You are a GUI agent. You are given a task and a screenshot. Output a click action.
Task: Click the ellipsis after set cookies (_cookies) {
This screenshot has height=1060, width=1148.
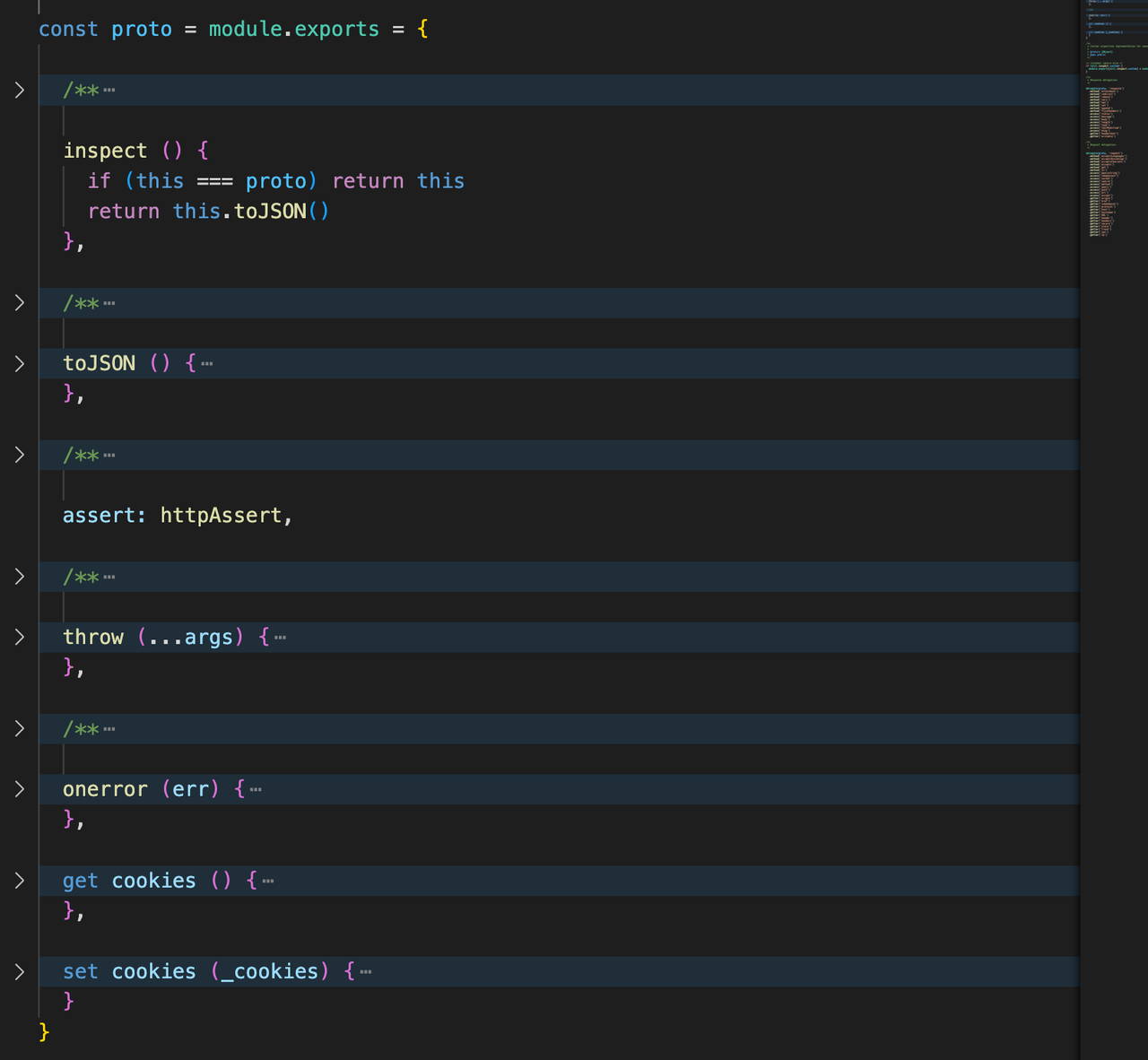(365, 972)
